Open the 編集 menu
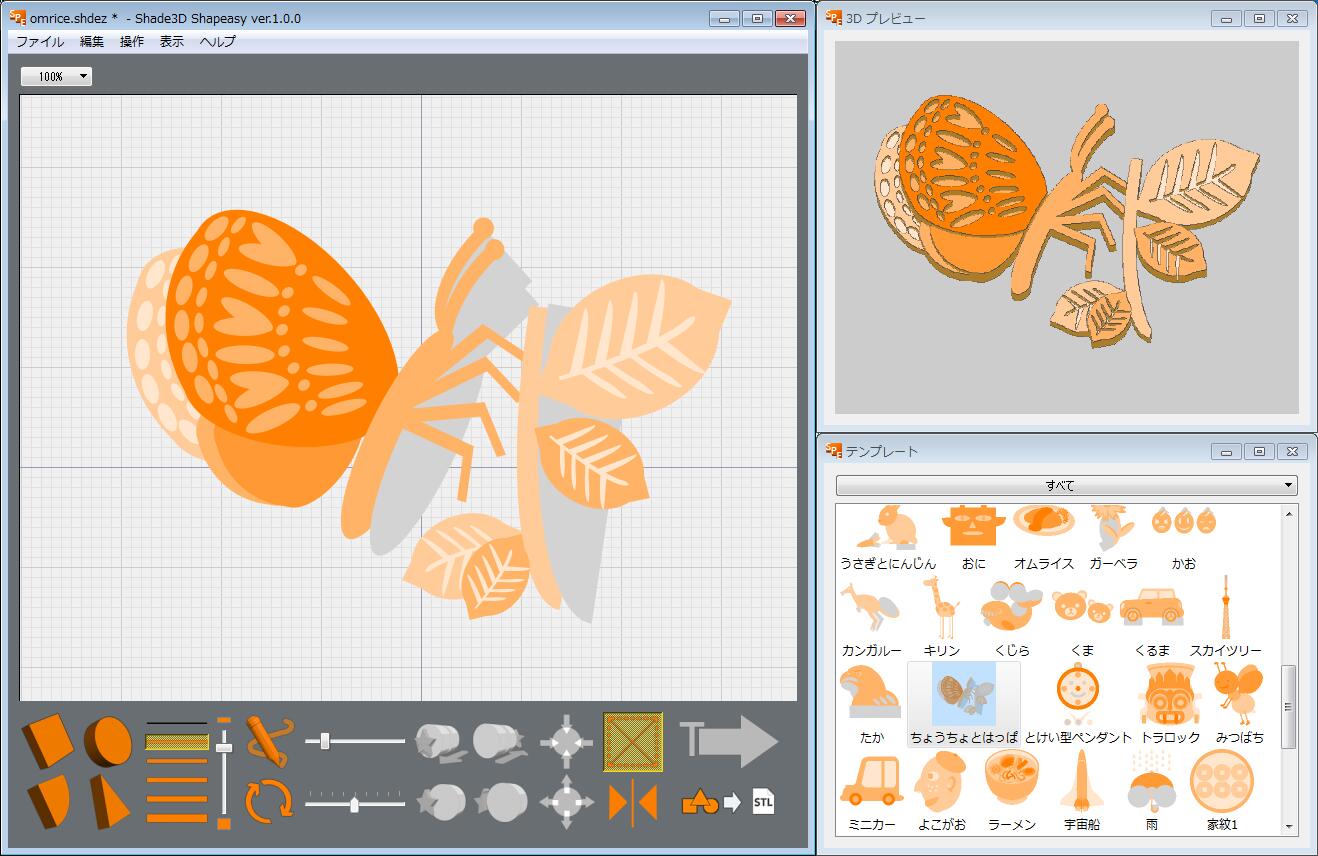The width and height of the screenshot is (1318, 856). click(x=92, y=42)
